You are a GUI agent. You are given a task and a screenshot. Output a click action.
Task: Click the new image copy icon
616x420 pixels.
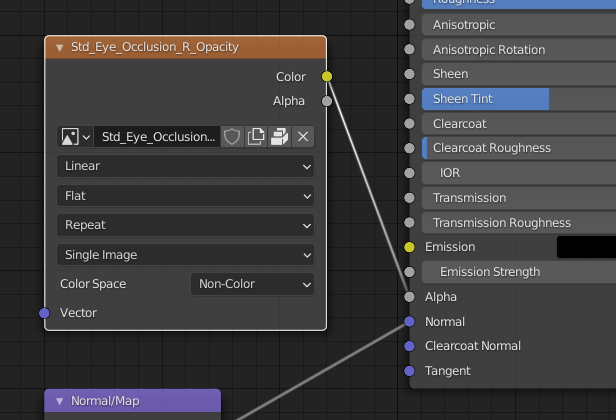pyautogui.click(x=256, y=137)
